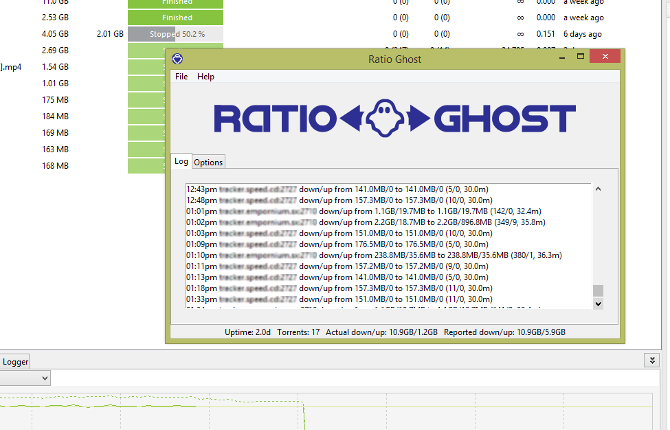670x430 pixels.
Task: Click the Finished bar in the 2.53 GB row
Action: tap(176, 18)
